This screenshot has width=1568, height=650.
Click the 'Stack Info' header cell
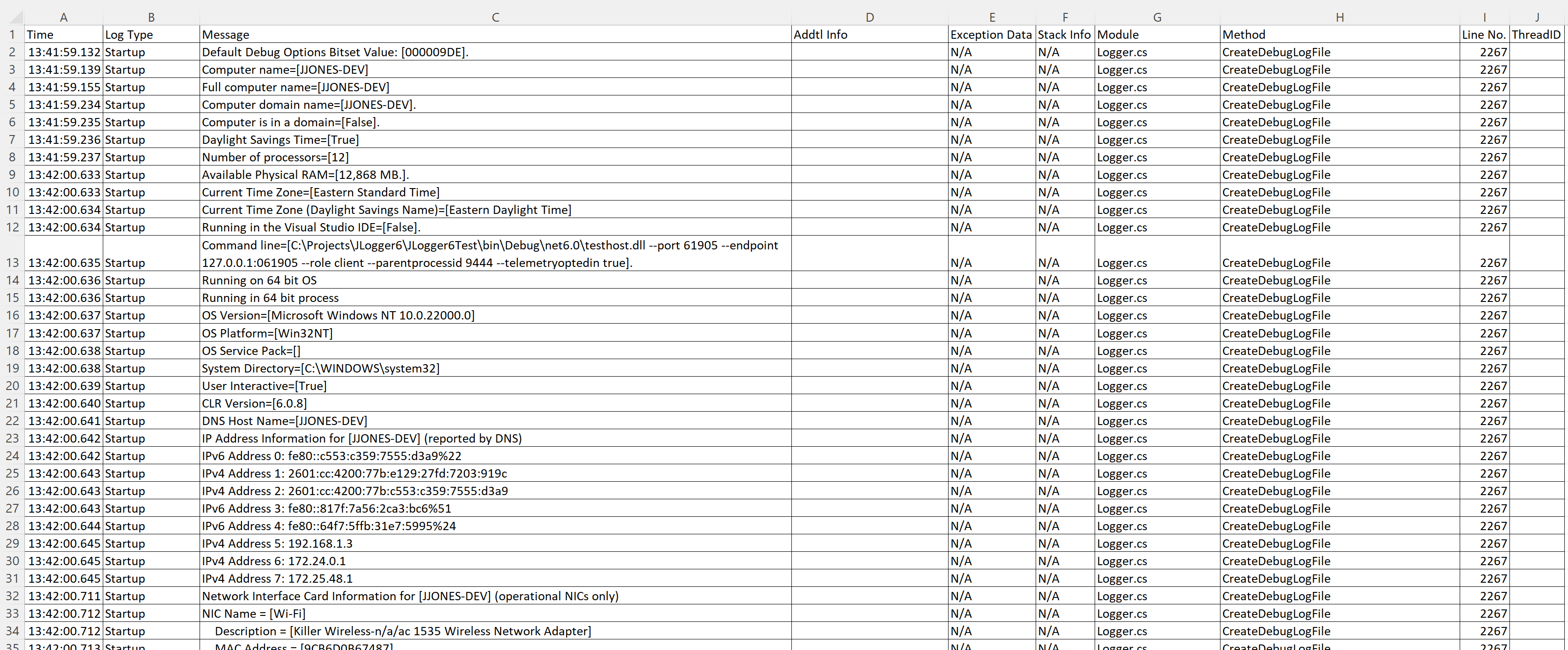coord(1065,34)
